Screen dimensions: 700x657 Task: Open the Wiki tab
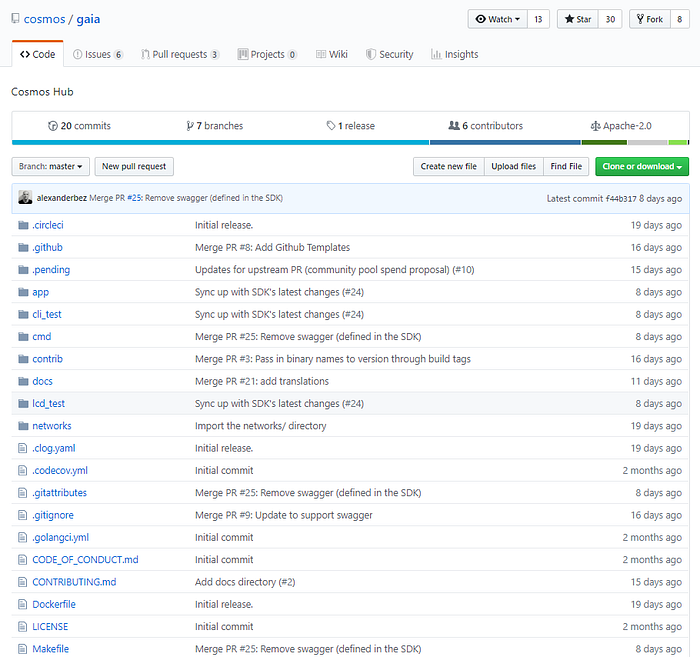point(332,54)
